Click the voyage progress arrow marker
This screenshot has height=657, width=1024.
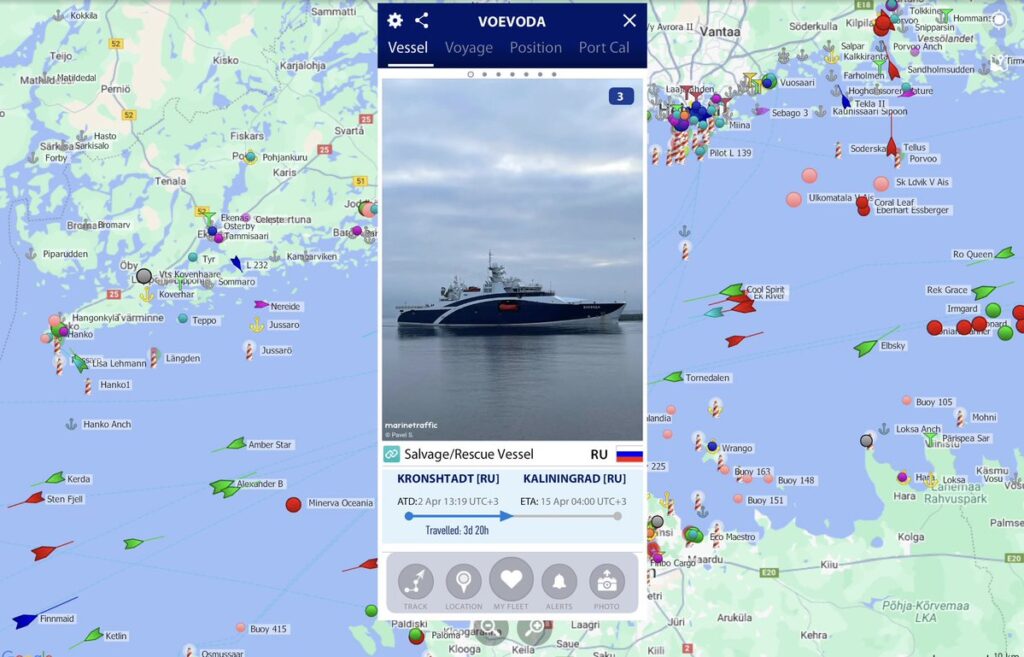point(506,516)
